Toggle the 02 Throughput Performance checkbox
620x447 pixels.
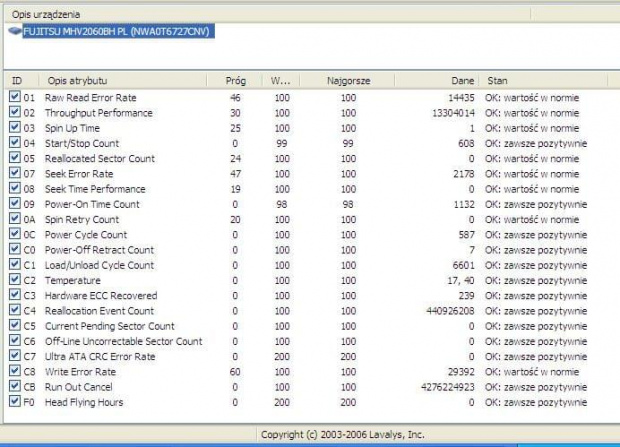[x=15, y=112]
